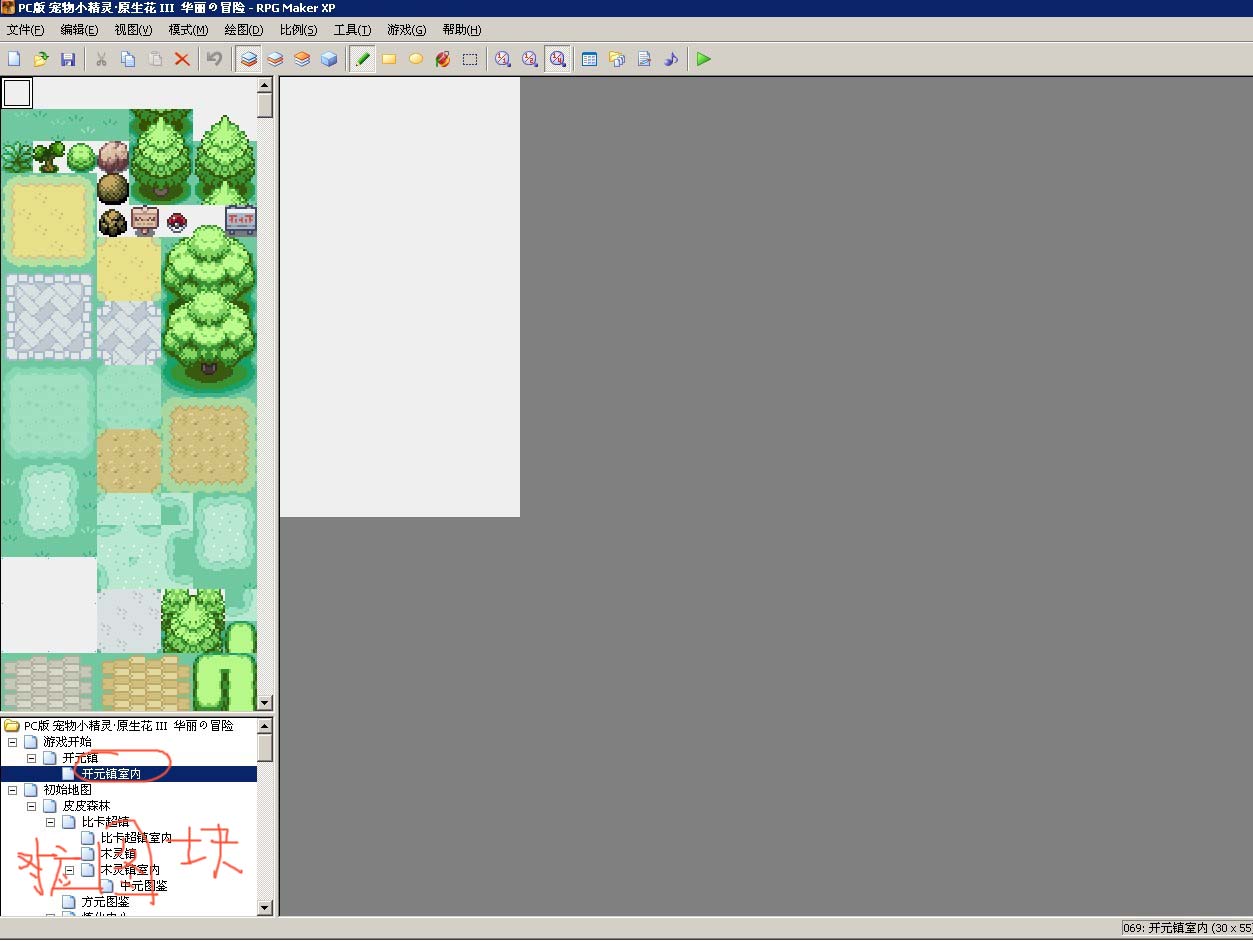
Task: Select the Ellipse drawing tool
Action: click(416, 59)
